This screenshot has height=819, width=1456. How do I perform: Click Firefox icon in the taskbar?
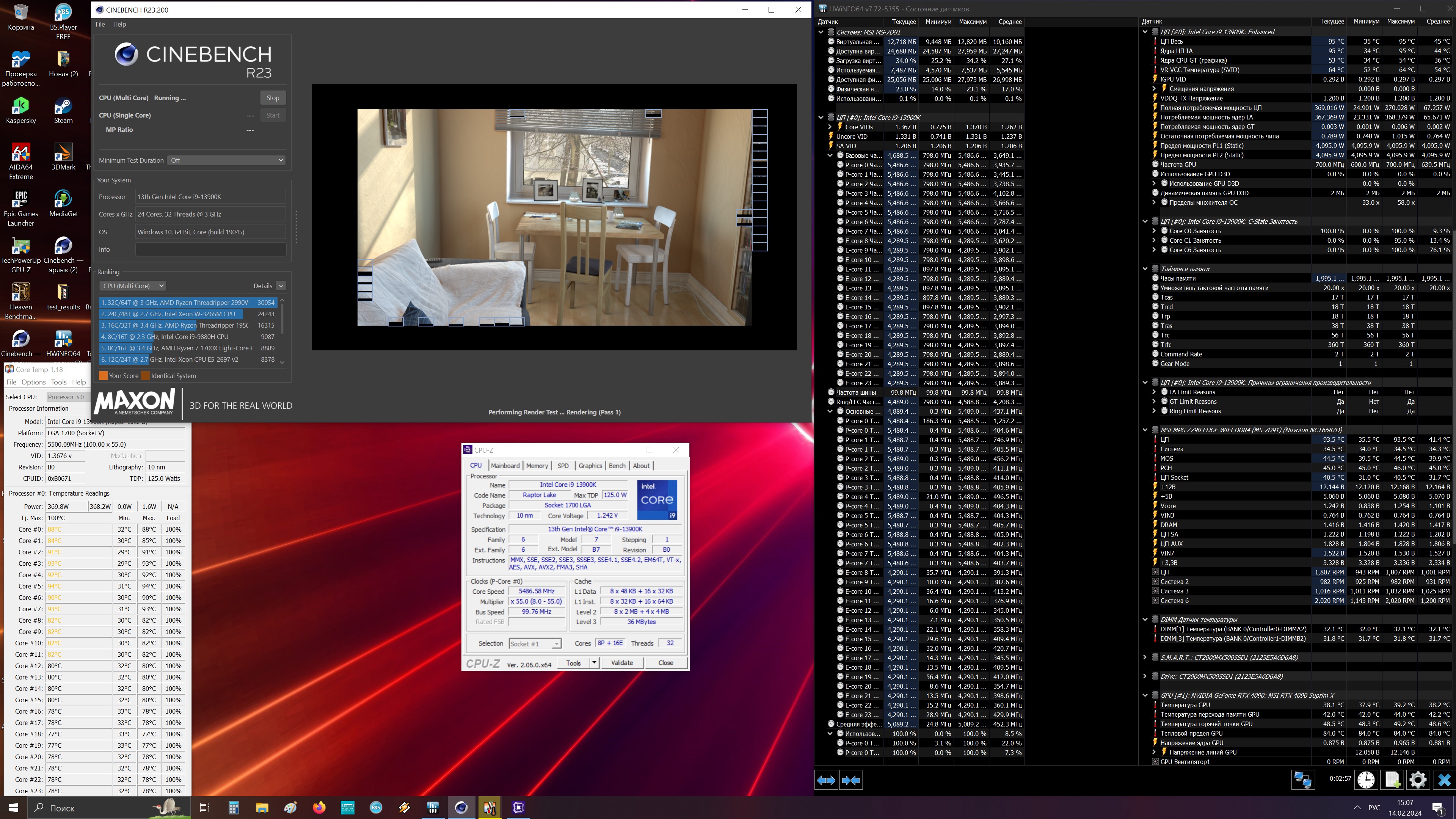[319, 807]
